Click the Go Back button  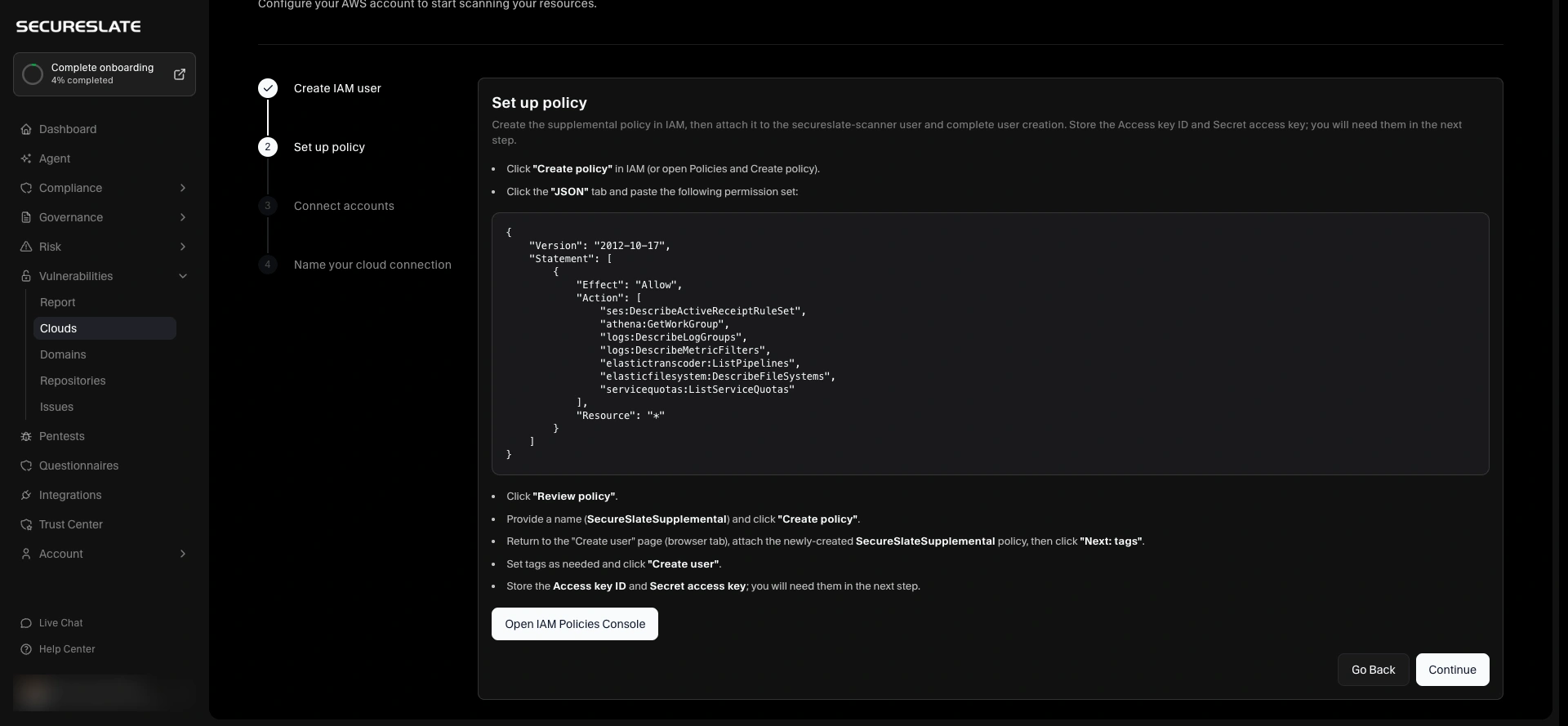tap(1374, 670)
